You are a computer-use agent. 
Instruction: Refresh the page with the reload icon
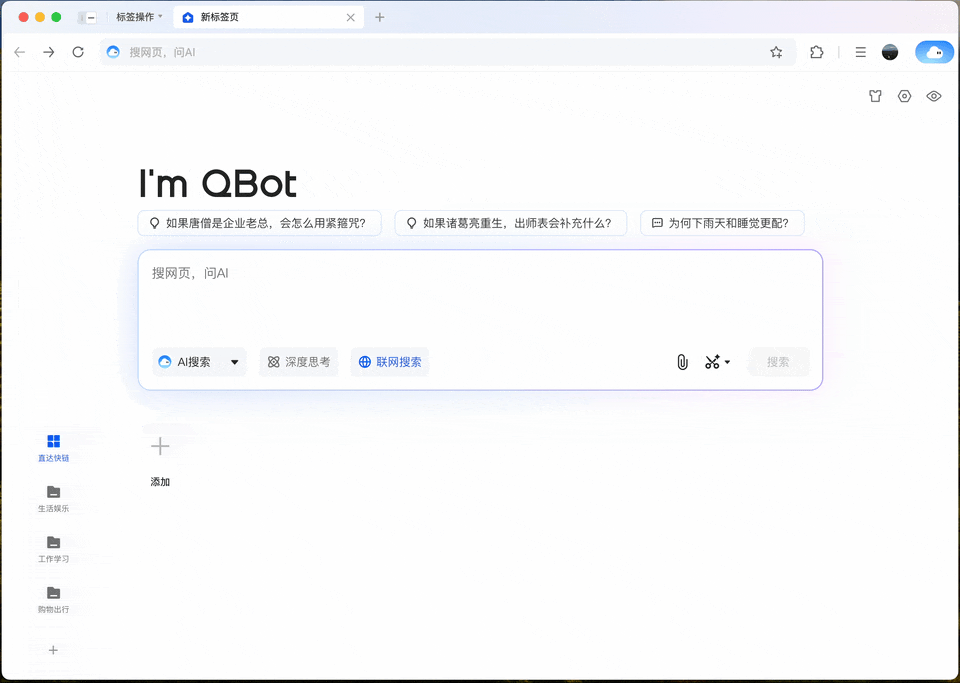click(78, 52)
